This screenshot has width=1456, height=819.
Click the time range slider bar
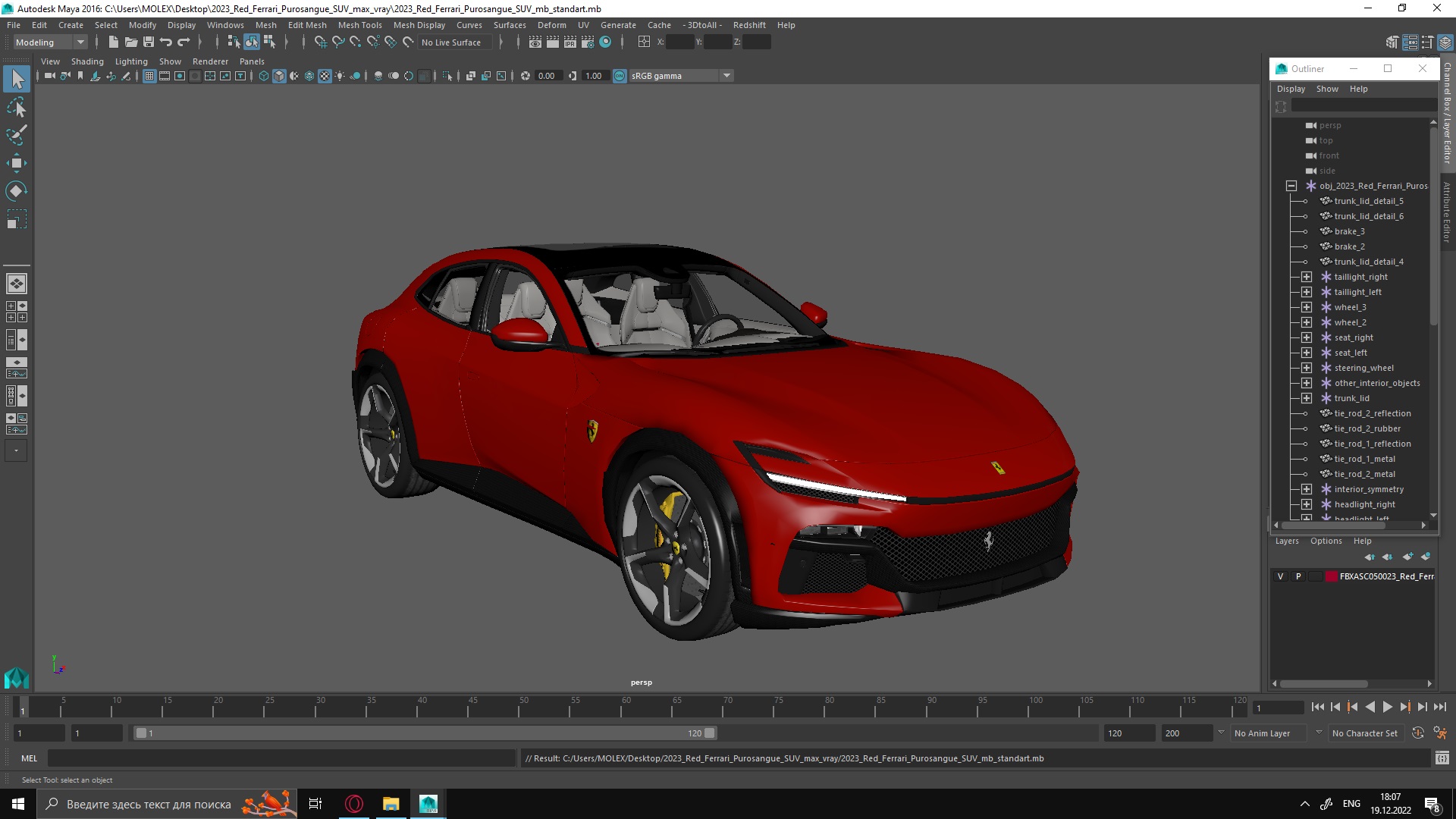pyautogui.click(x=424, y=733)
